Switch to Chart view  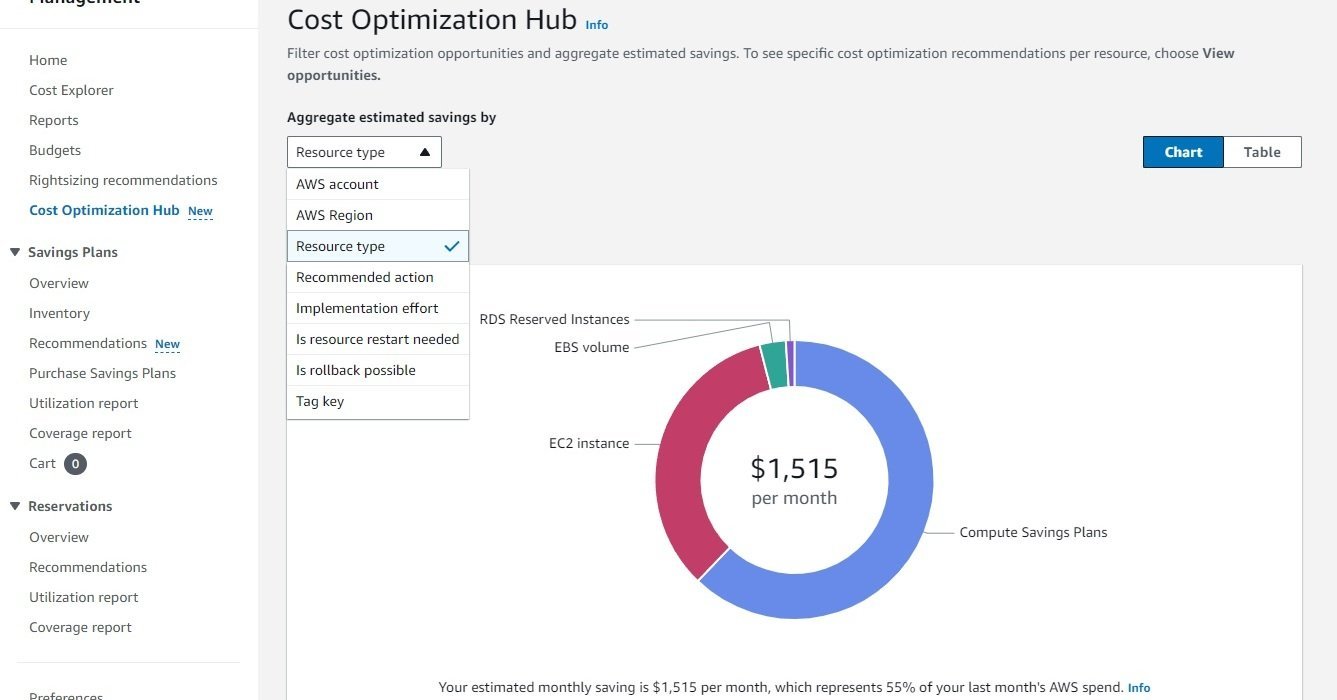point(1183,152)
